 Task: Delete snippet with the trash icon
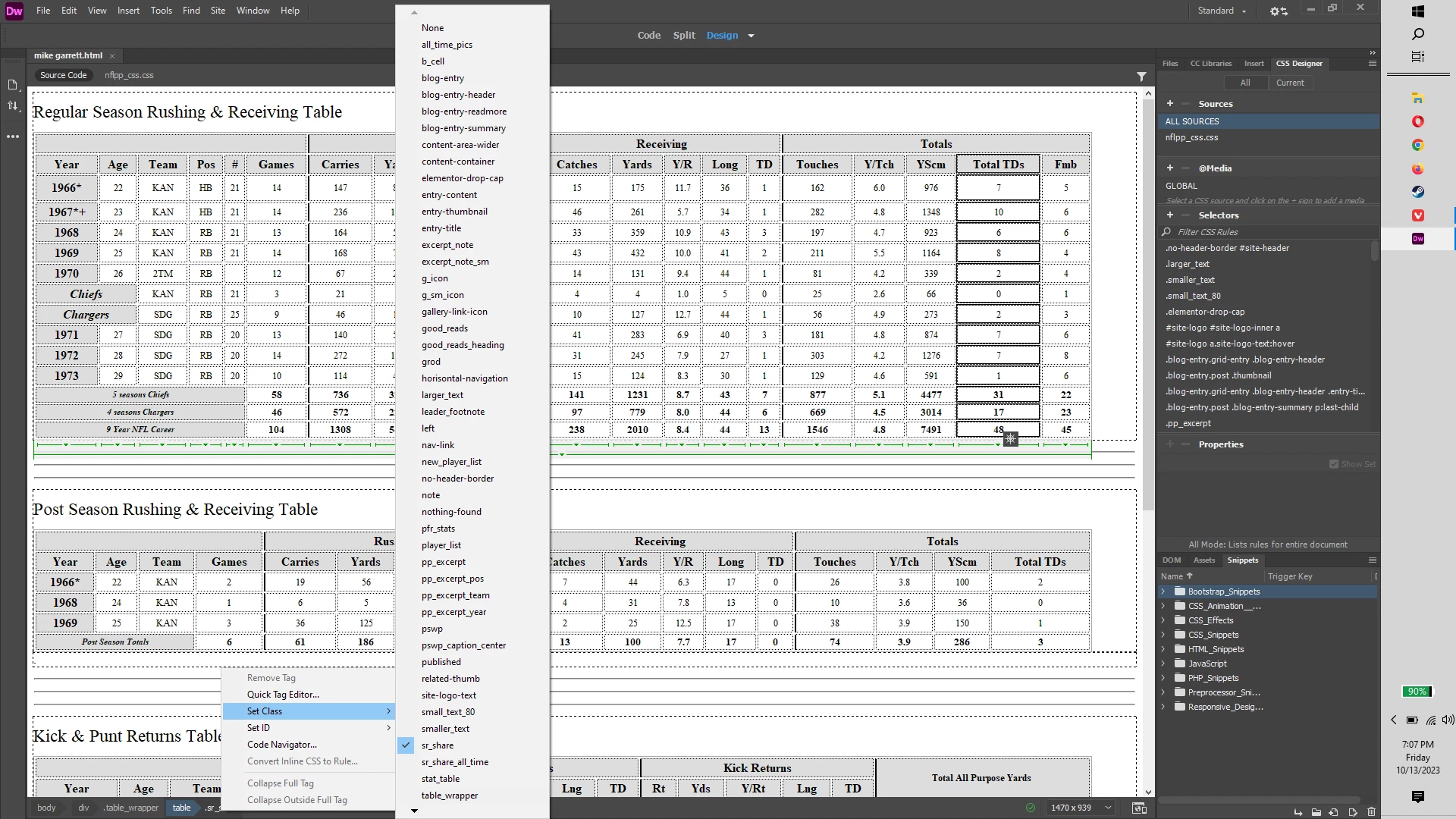[x=1371, y=812]
